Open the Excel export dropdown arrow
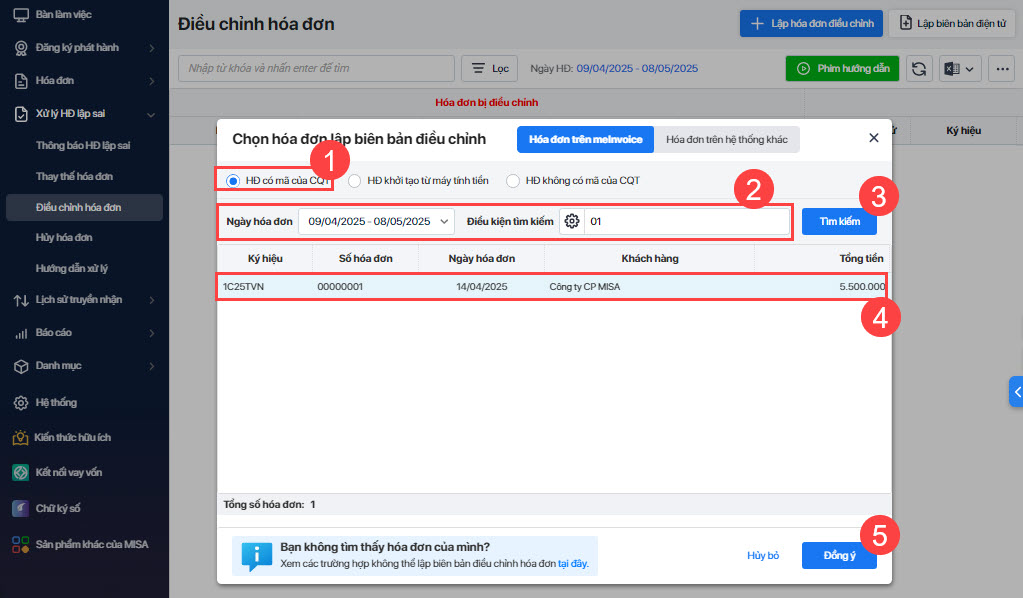Screen dimensions: 1023x598 pyautogui.click(x=970, y=69)
